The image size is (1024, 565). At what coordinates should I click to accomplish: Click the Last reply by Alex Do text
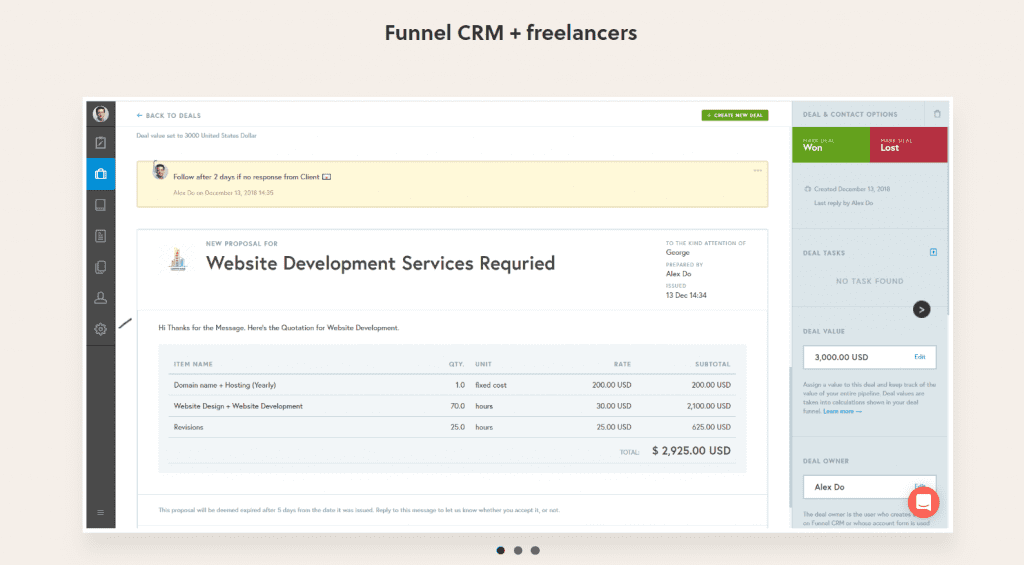(x=843, y=203)
